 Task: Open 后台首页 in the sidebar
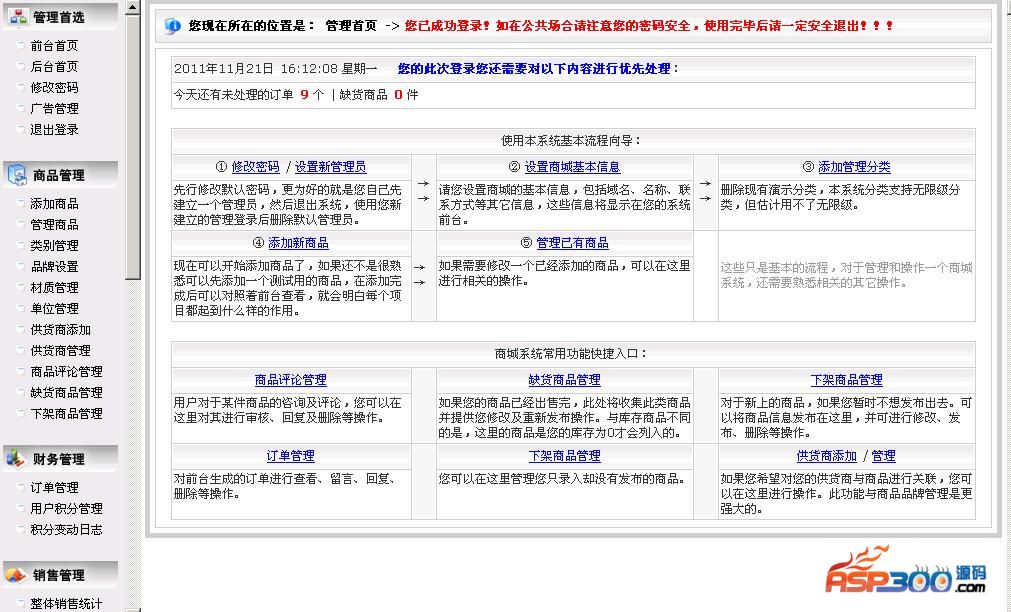54,66
